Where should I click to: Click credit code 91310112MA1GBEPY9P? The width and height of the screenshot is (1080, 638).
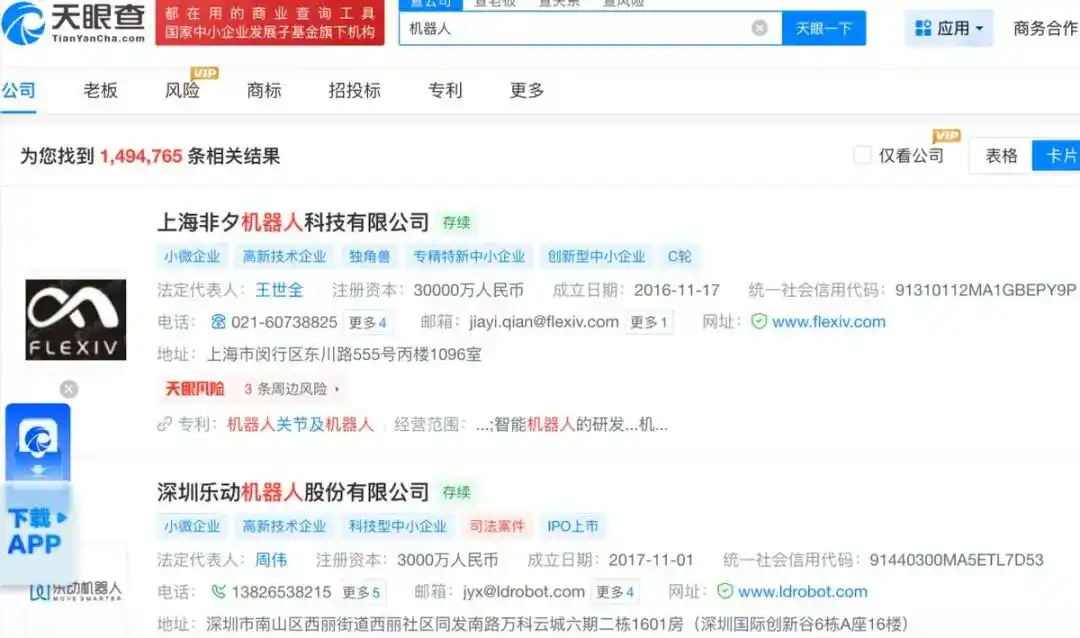pyautogui.click(x=986, y=290)
